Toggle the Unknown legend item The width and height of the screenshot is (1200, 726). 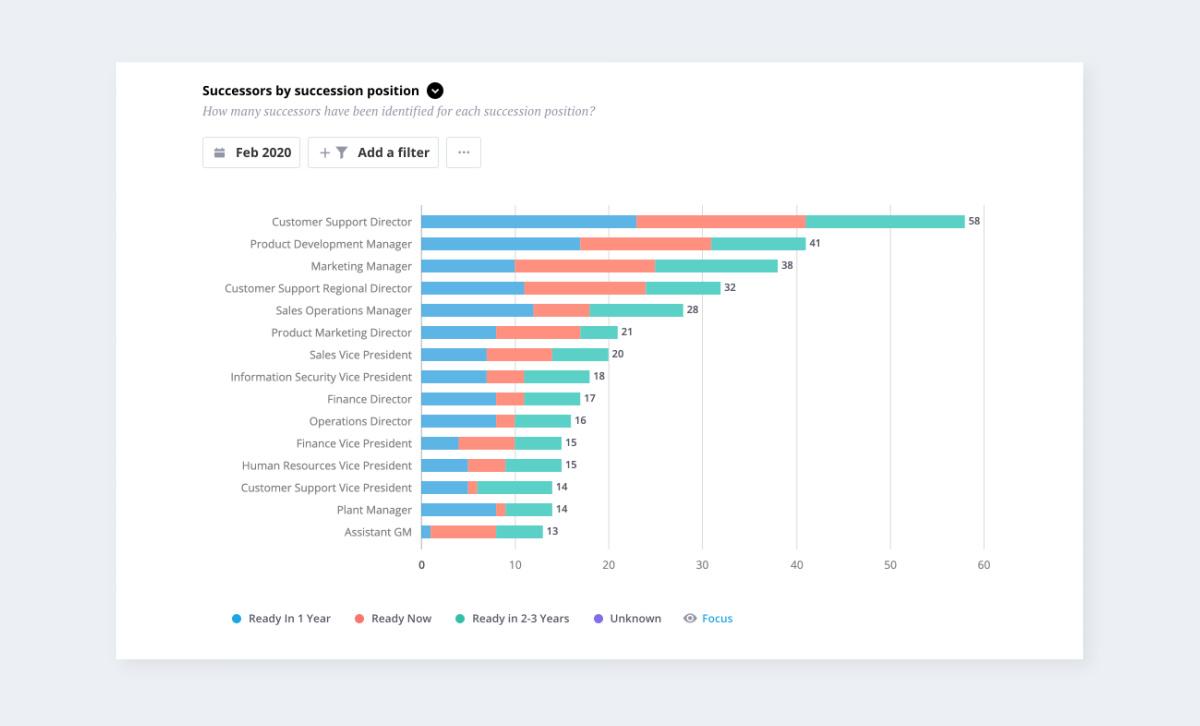(627, 618)
